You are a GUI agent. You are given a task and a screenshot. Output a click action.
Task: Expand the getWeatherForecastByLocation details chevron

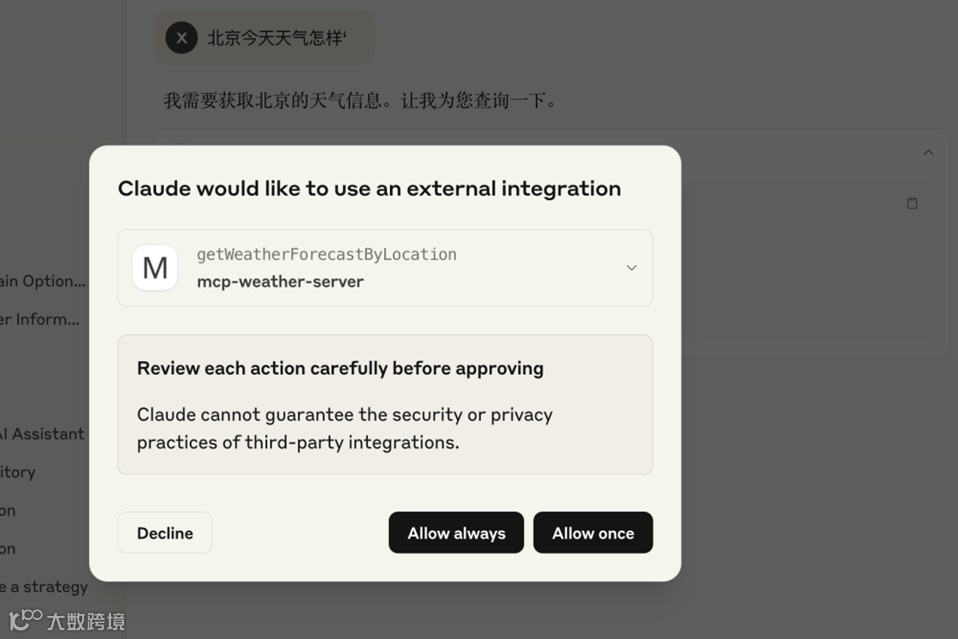(631, 268)
